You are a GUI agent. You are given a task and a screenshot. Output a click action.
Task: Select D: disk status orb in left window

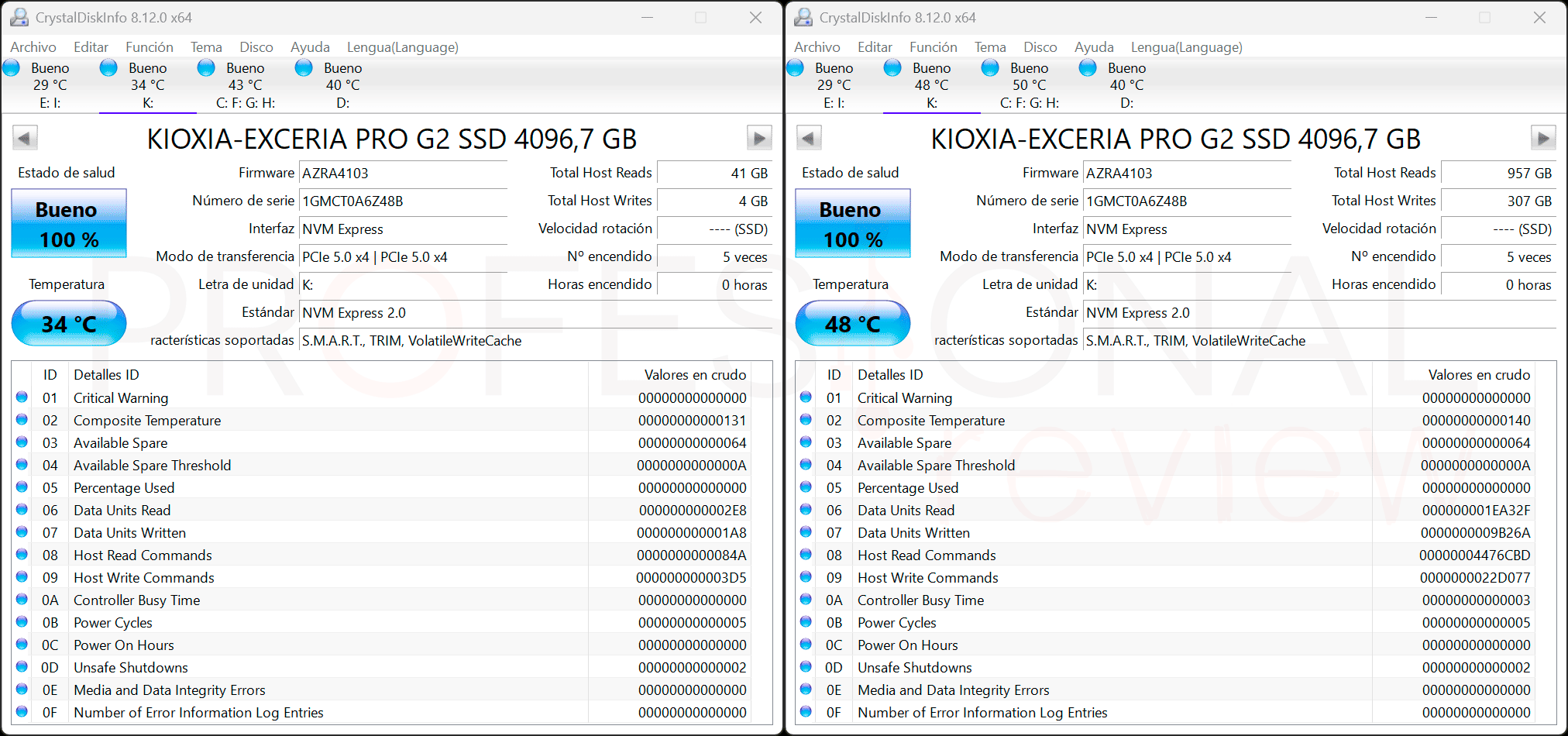304,68
